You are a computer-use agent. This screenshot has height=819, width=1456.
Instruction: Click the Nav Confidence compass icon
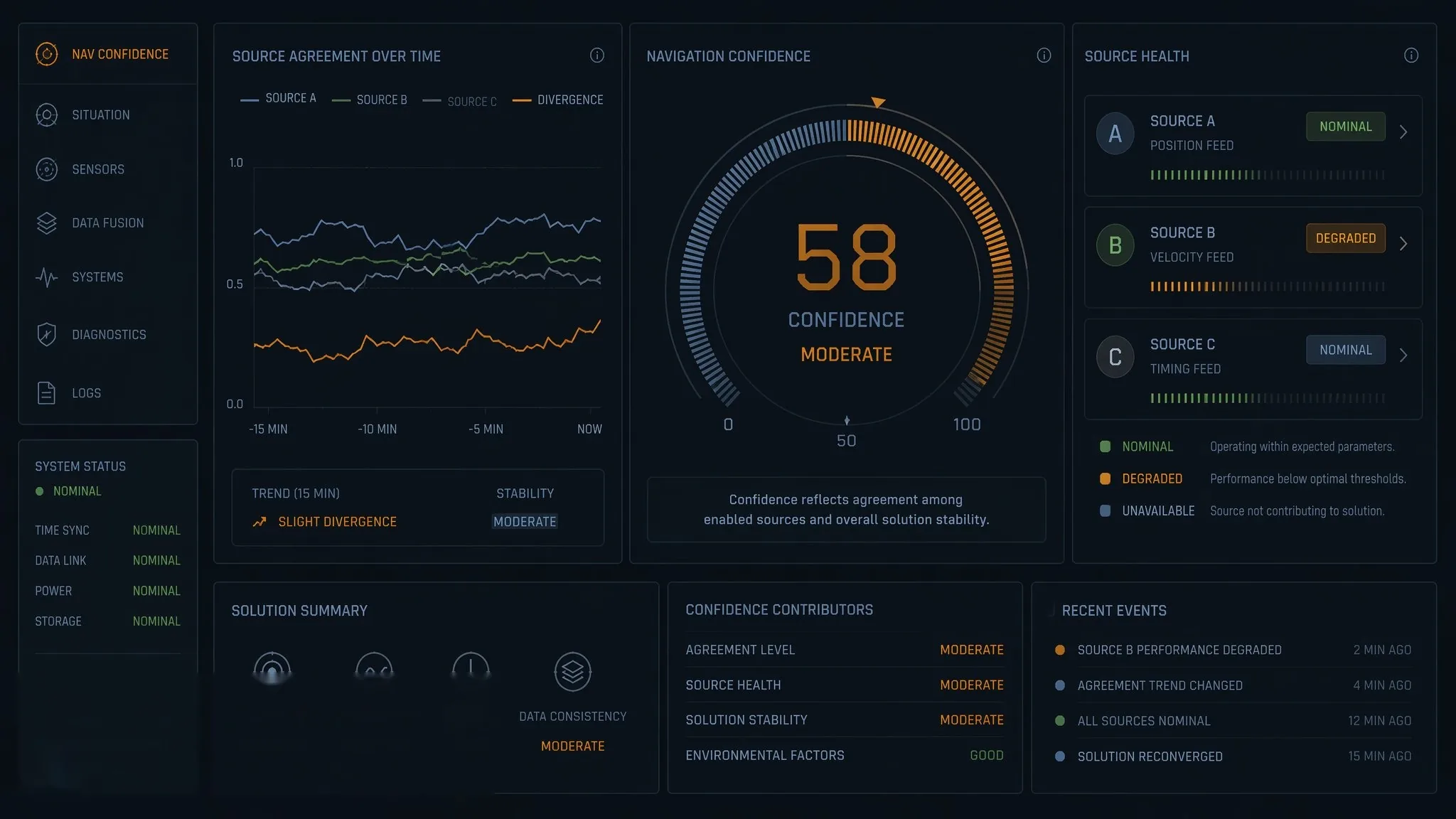pos(46,54)
